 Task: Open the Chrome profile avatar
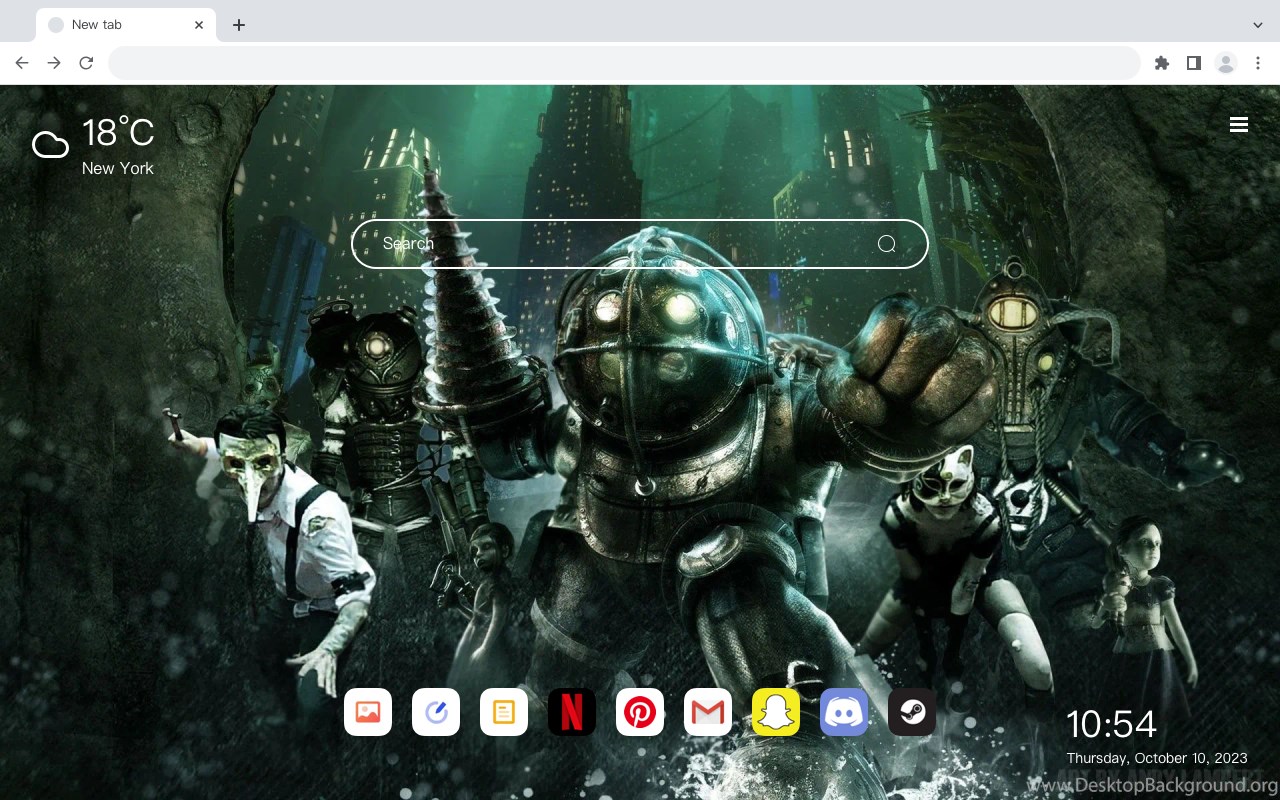[x=1226, y=63]
